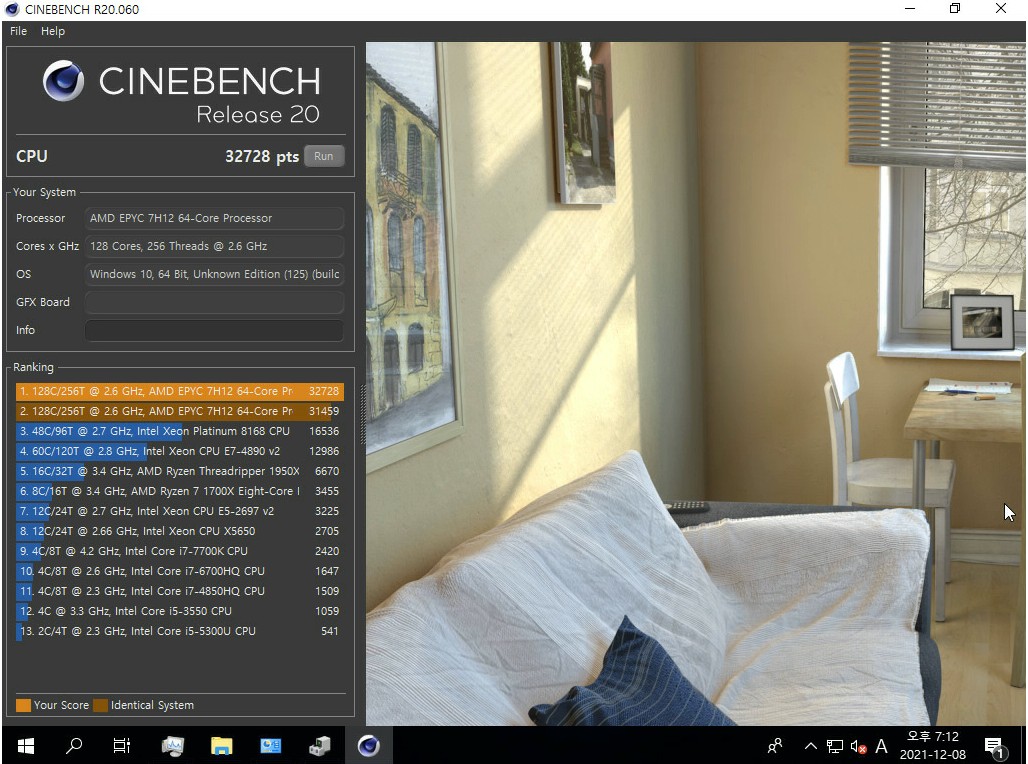Click the network icon in system tray

point(835,746)
